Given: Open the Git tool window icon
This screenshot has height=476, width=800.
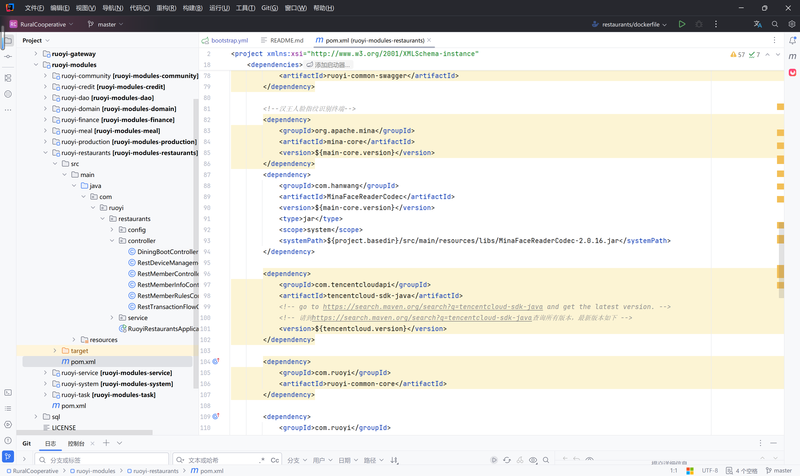Looking at the screenshot, I should pyautogui.click(x=8, y=456).
